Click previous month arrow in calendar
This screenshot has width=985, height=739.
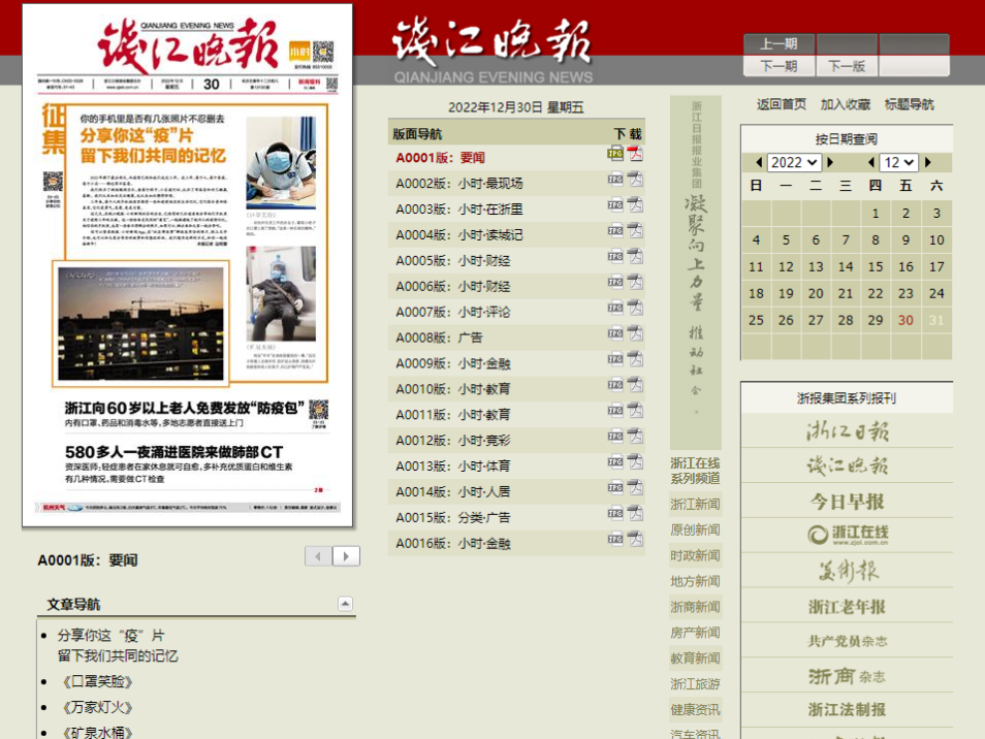click(871, 162)
